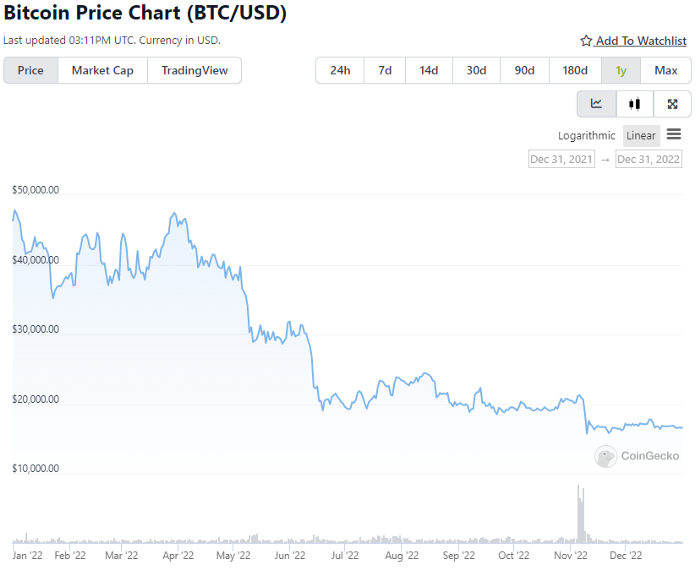Select the 1y range button
The image size is (700, 575).
(622, 71)
